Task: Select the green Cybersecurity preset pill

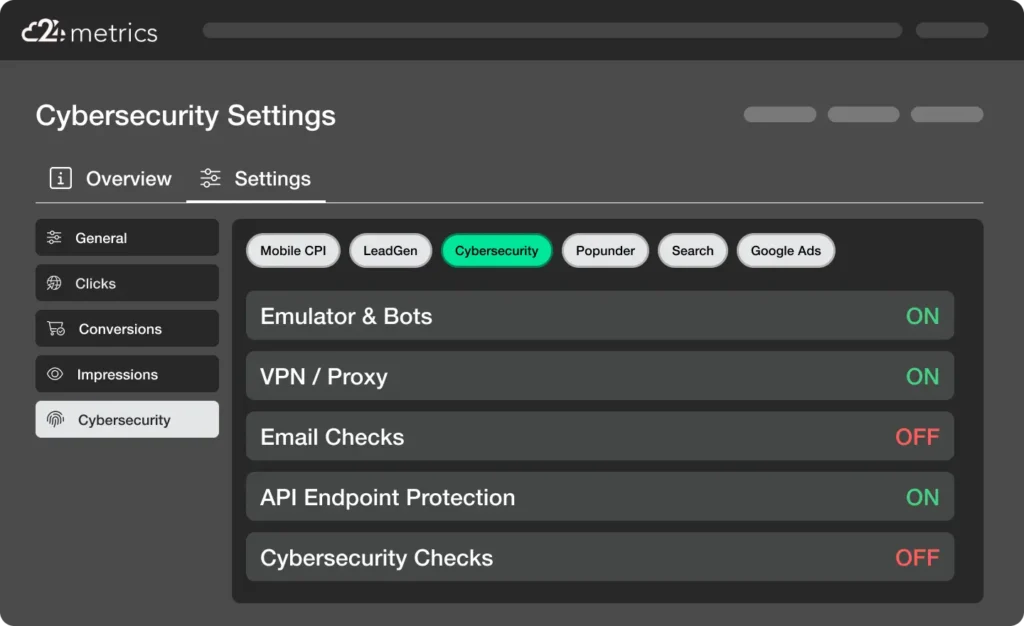Action: coord(496,251)
